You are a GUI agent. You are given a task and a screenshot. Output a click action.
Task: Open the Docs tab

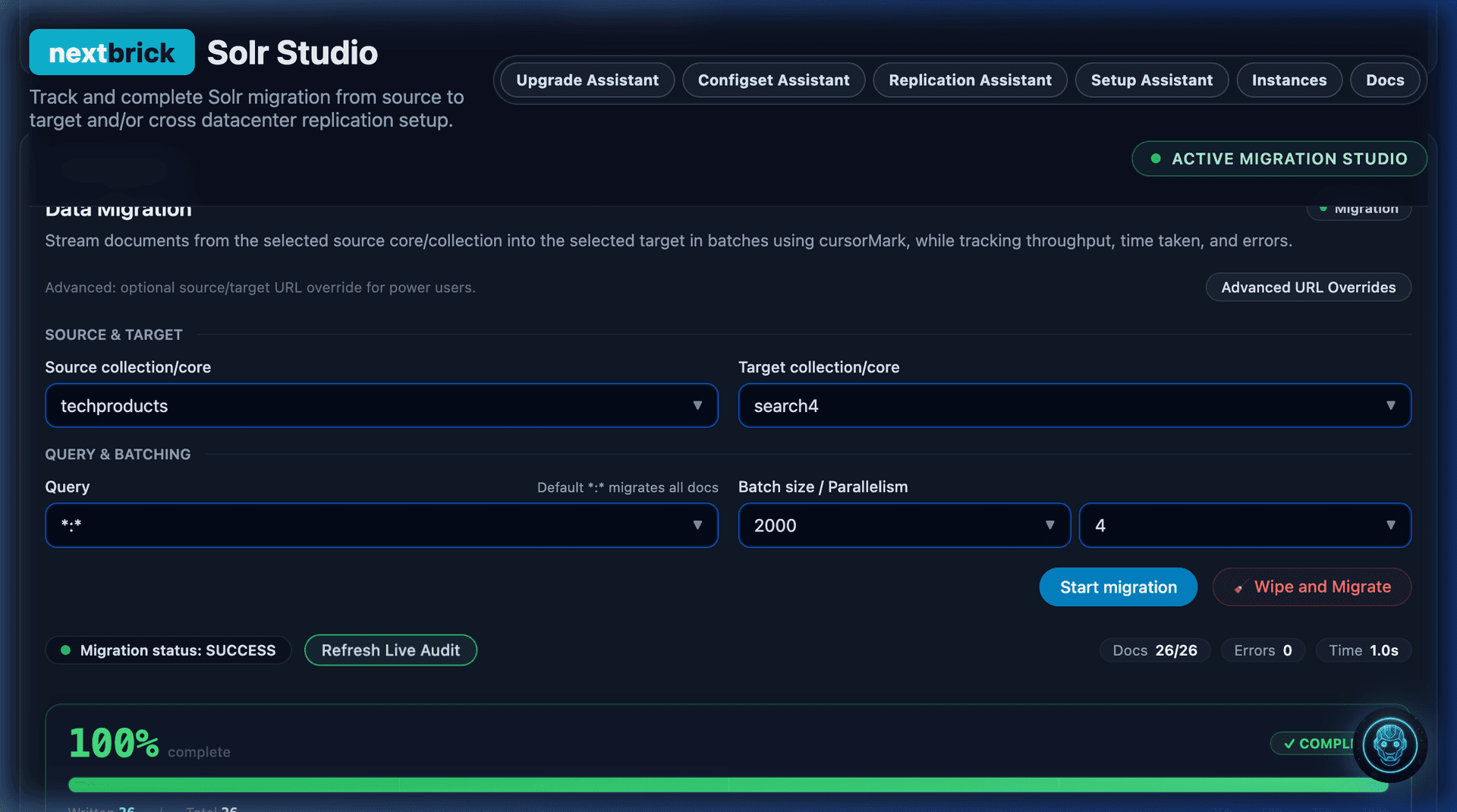click(1385, 80)
